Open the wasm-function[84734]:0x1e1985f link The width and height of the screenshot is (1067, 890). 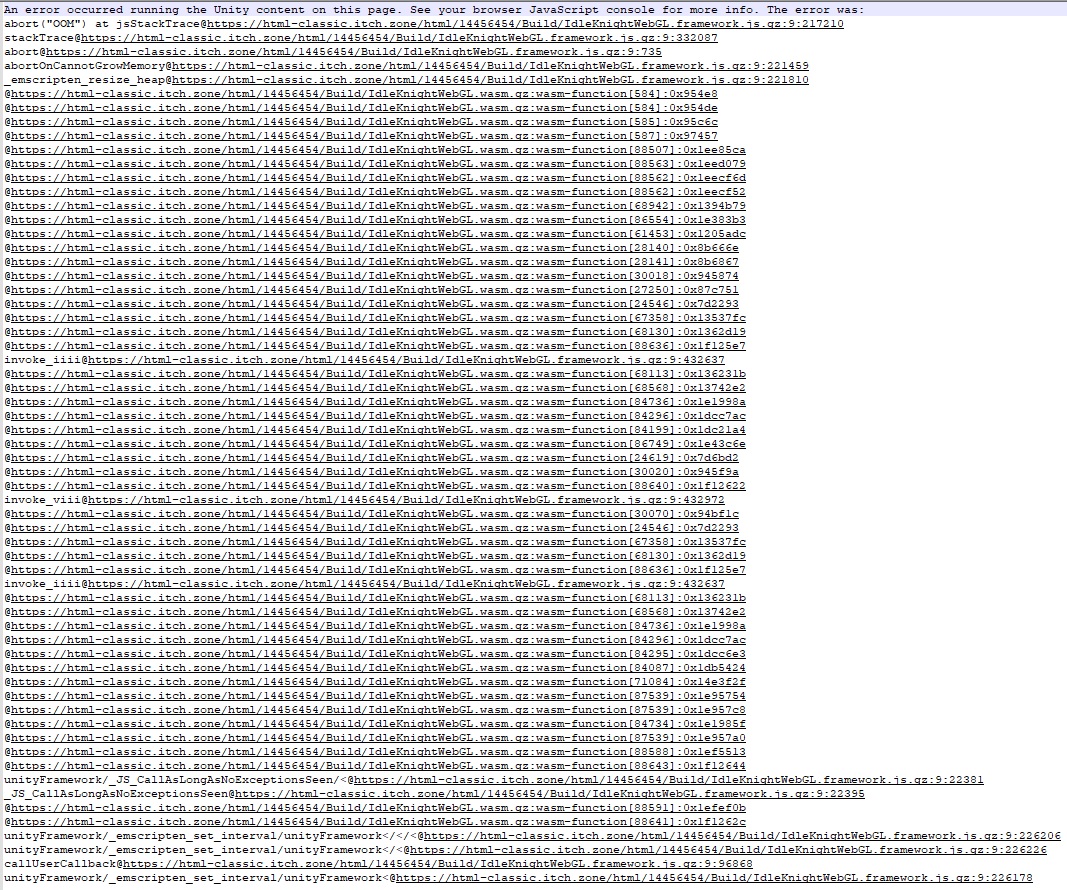tap(378, 724)
